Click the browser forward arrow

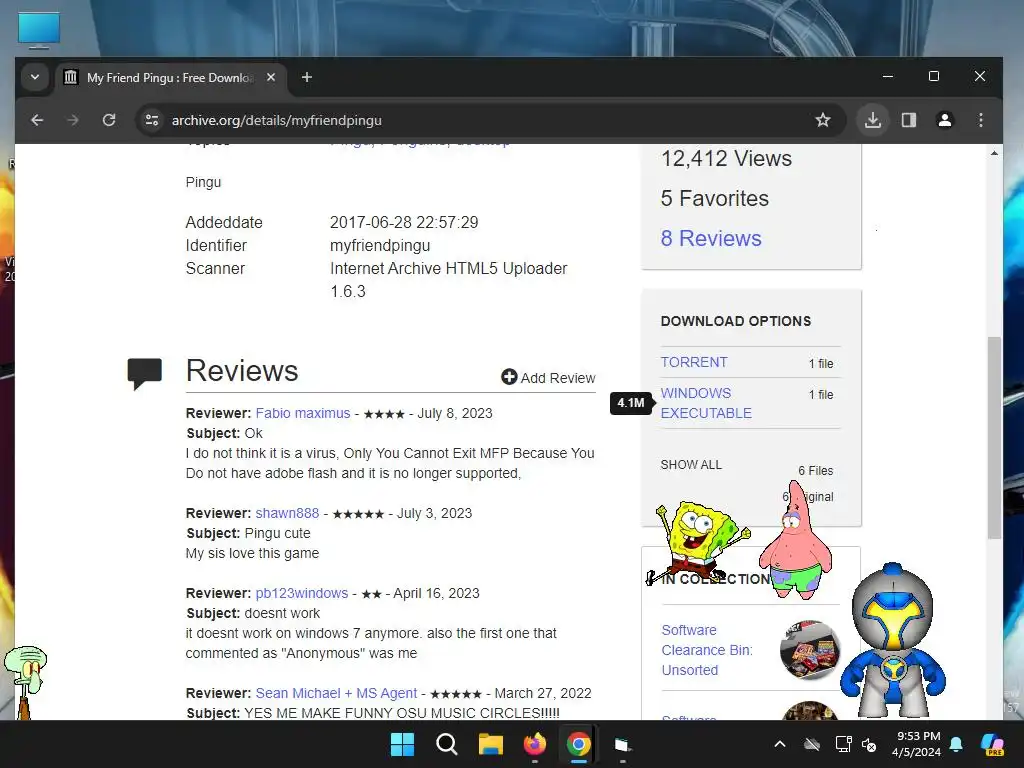pyautogui.click(x=73, y=120)
